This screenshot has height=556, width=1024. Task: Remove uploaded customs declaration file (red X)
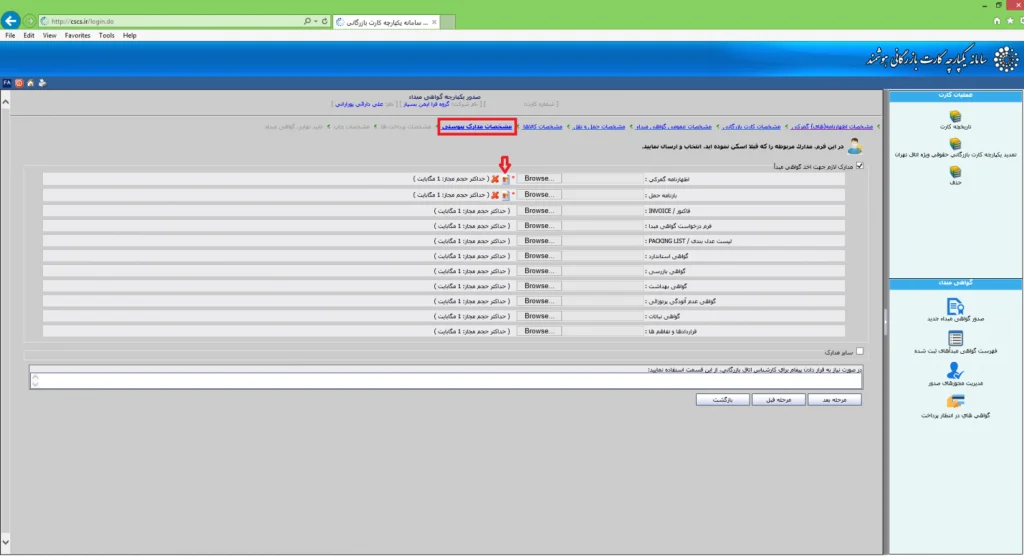click(495, 178)
